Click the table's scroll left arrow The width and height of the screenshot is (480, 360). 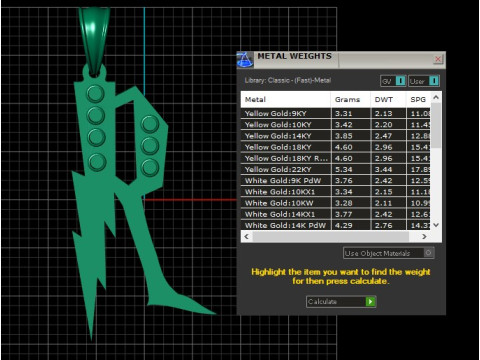pos(246,236)
